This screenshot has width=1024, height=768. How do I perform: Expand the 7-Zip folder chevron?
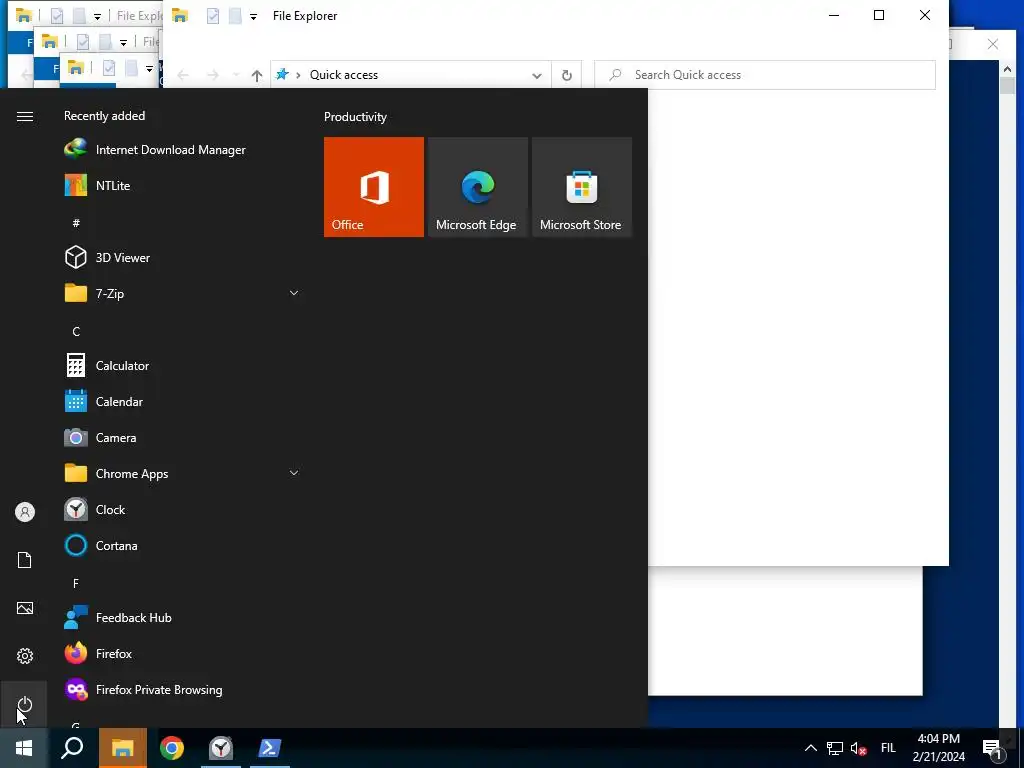(x=294, y=293)
